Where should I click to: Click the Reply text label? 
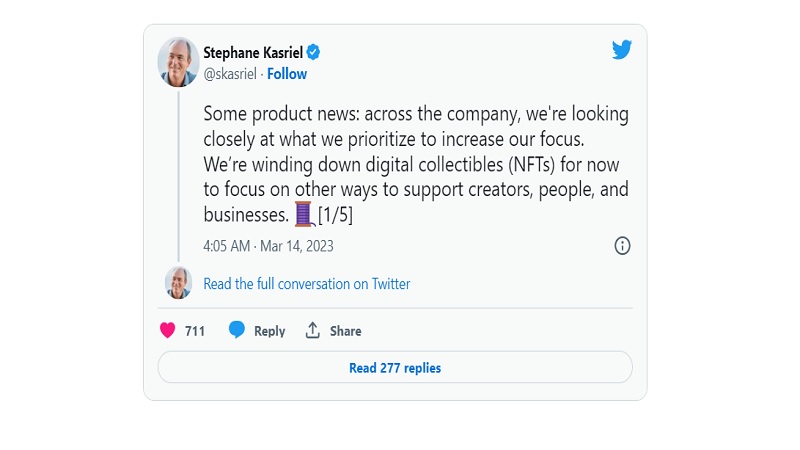point(269,331)
